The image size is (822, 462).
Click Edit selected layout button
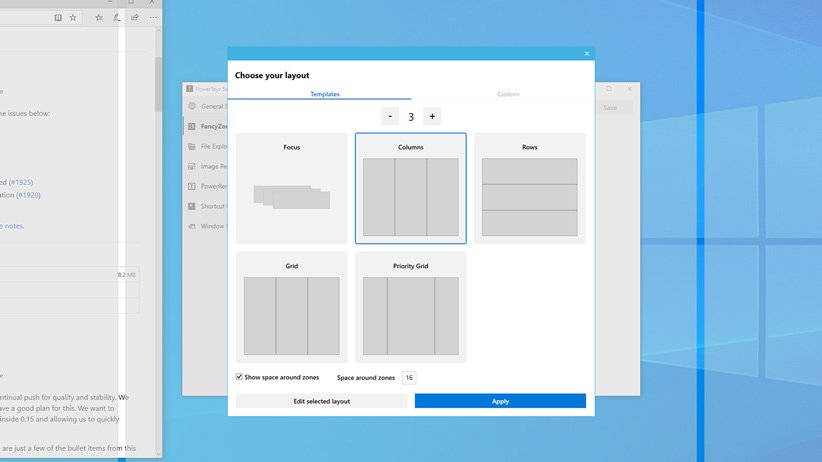(x=321, y=401)
